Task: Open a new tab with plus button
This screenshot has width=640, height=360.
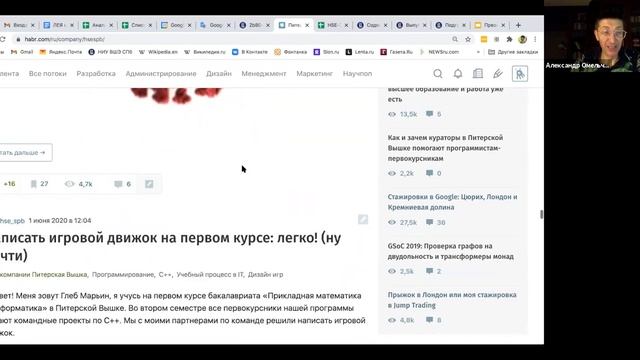Action: (x=518, y=25)
